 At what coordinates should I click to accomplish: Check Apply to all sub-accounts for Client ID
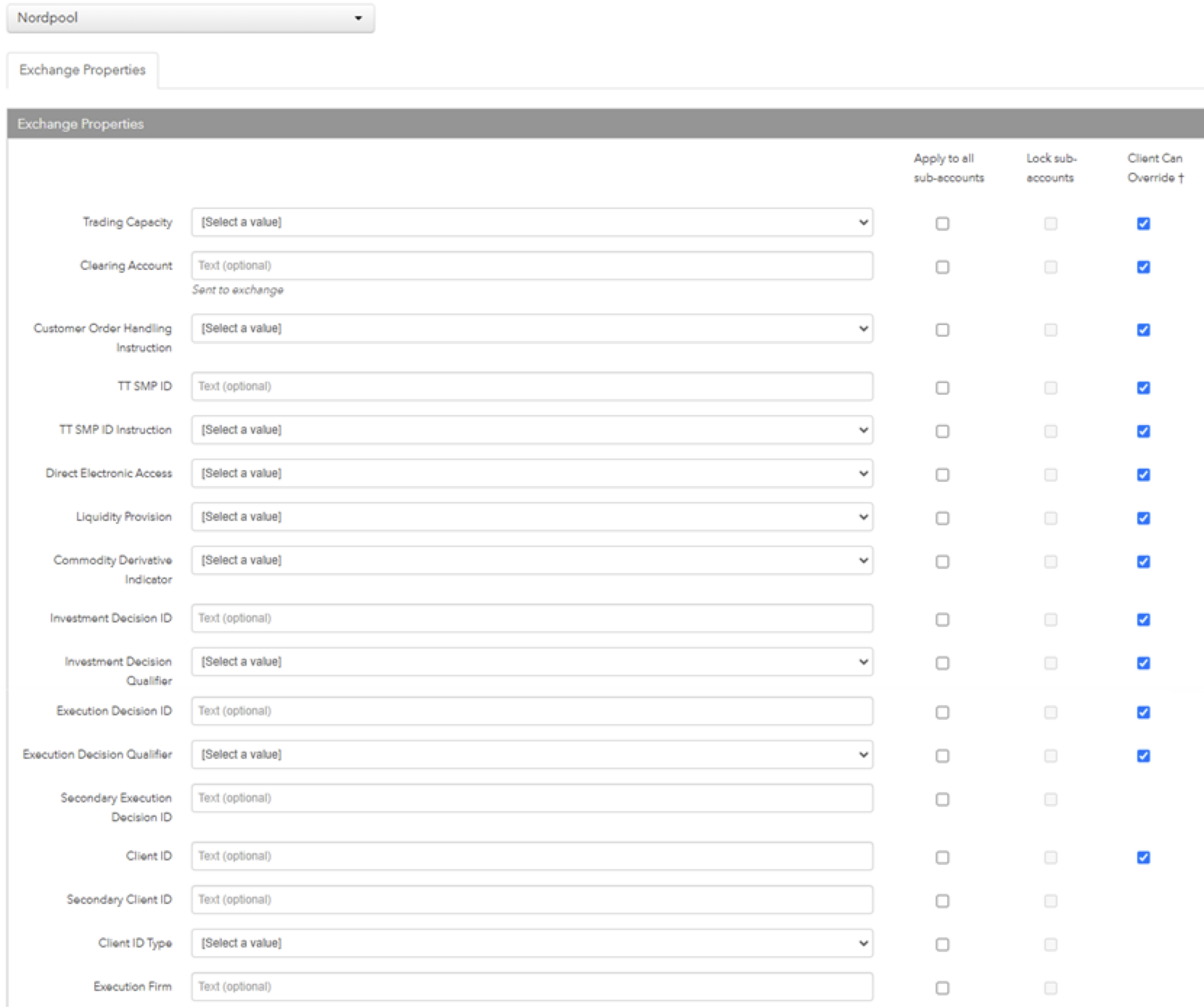tap(942, 858)
